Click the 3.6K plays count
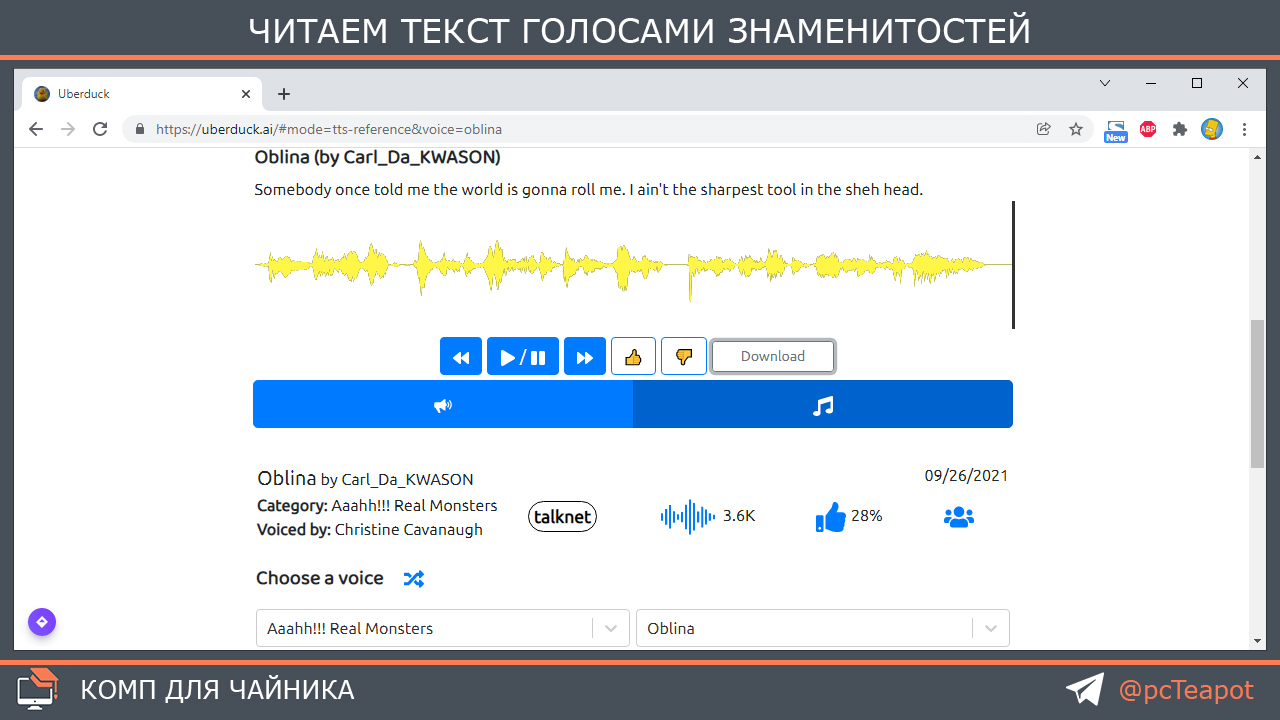 pos(739,516)
